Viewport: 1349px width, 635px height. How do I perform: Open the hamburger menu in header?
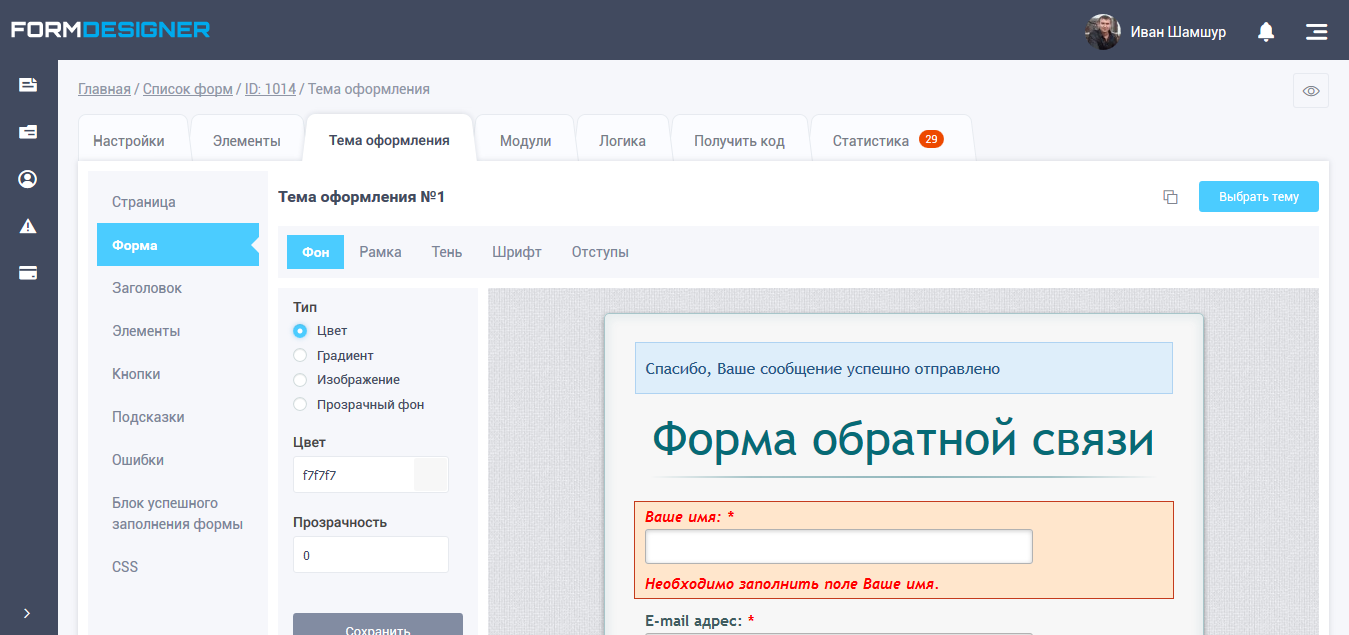click(1316, 32)
